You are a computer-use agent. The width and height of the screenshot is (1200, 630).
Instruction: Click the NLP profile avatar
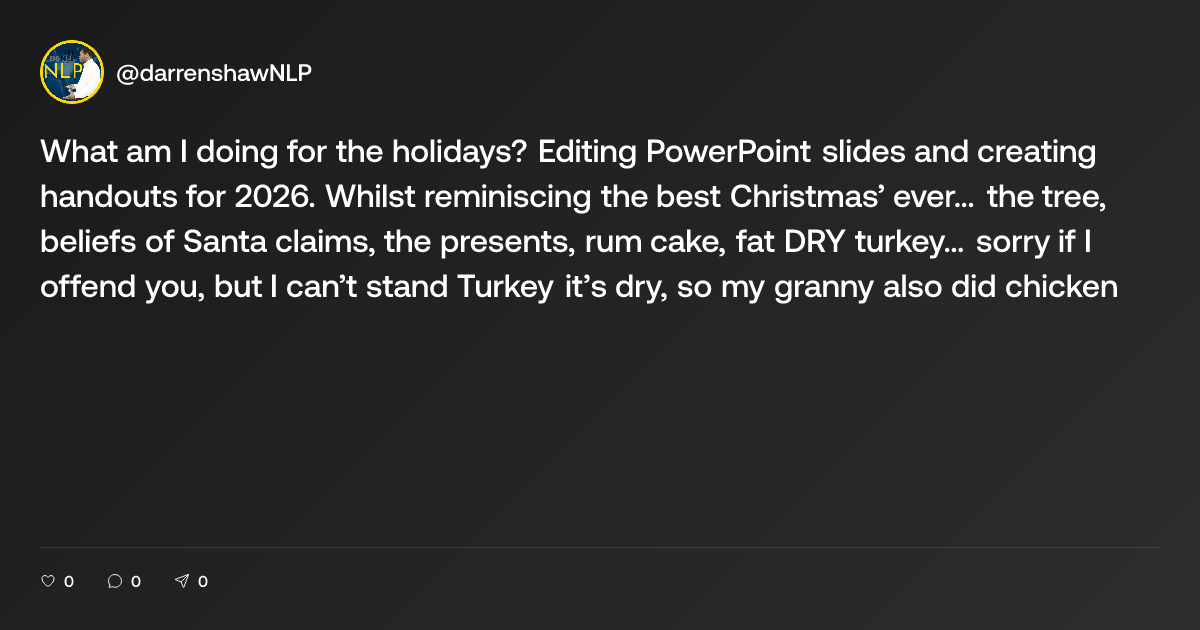click(x=72, y=72)
